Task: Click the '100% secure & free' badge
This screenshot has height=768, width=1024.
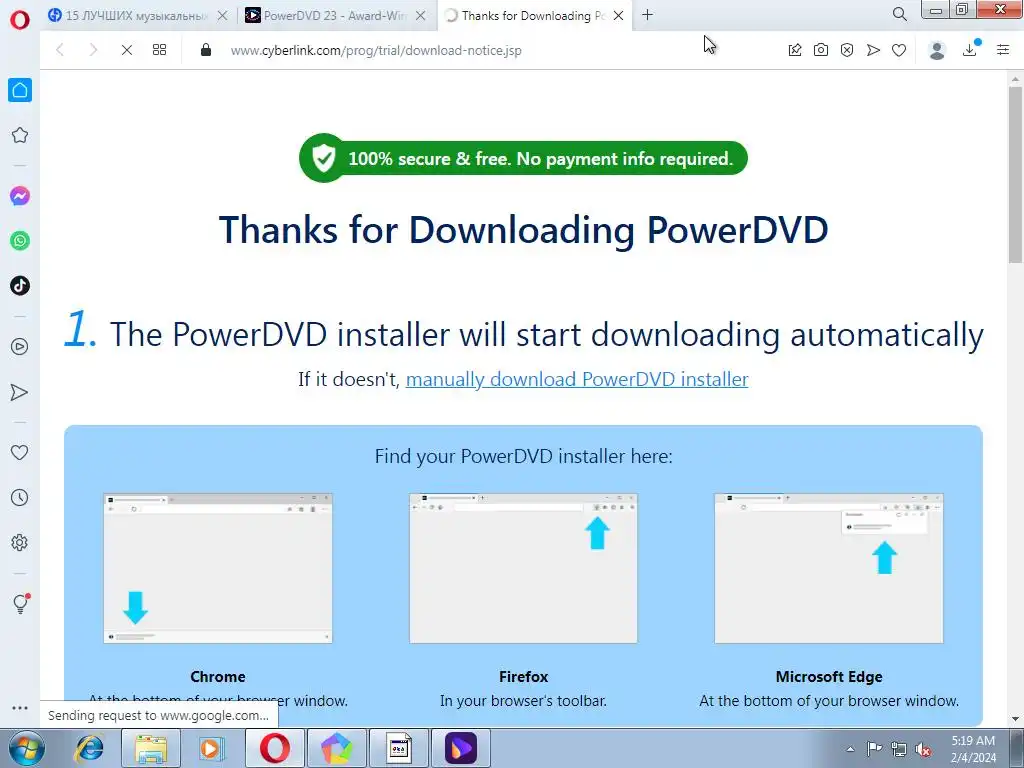Action: pyautogui.click(x=523, y=158)
